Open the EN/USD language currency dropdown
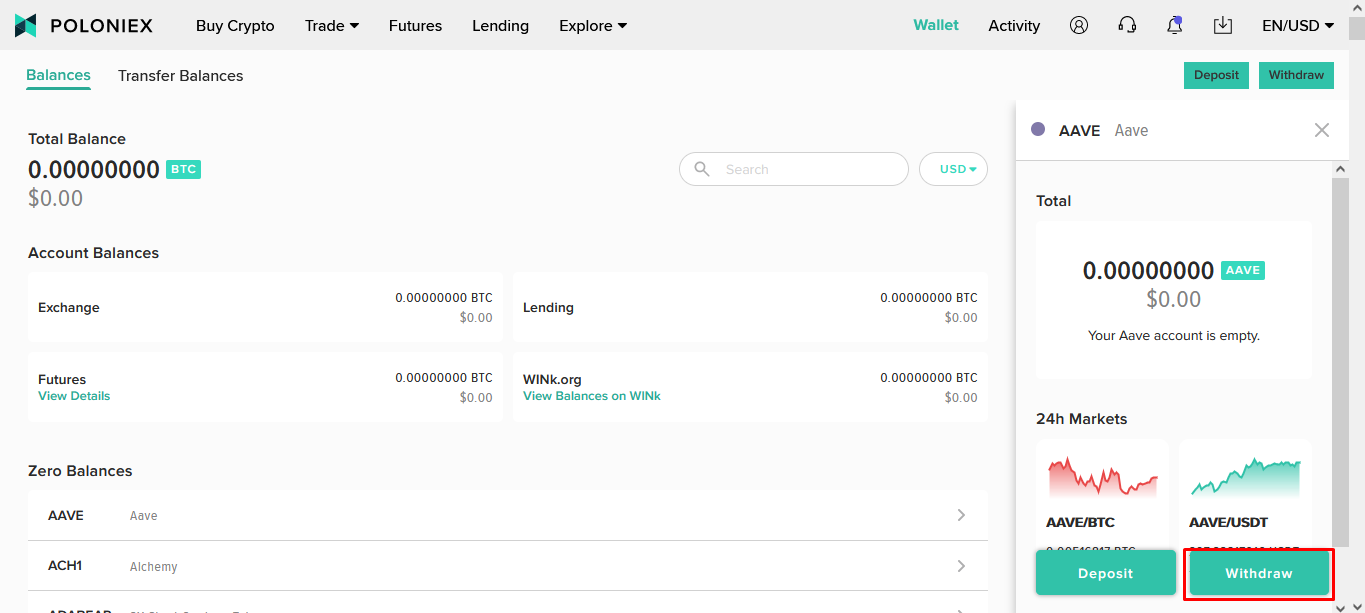This screenshot has height=613, width=1365. [x=1298, y=25]
